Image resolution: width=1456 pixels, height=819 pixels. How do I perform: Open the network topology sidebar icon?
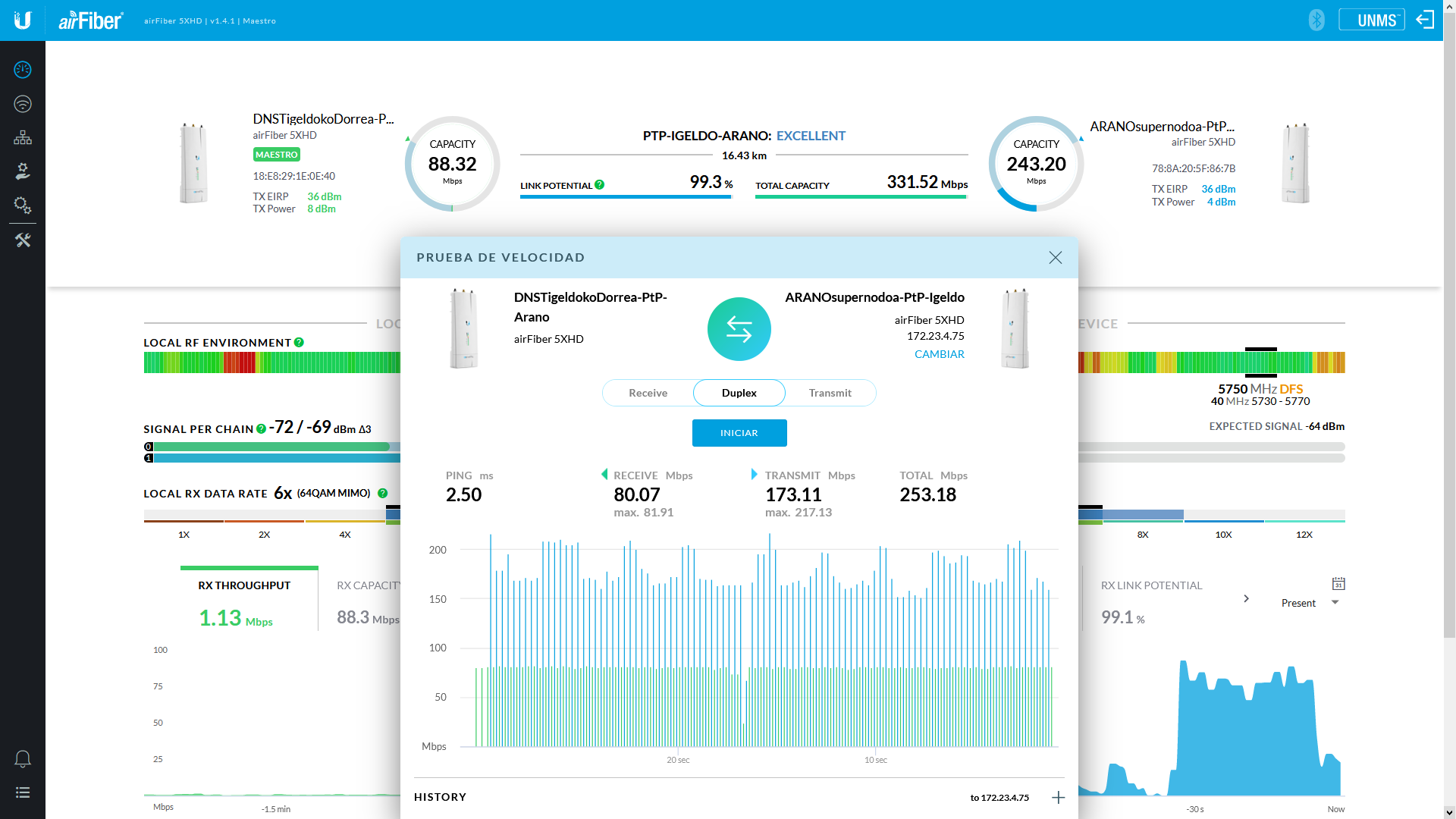click(23, 137)
